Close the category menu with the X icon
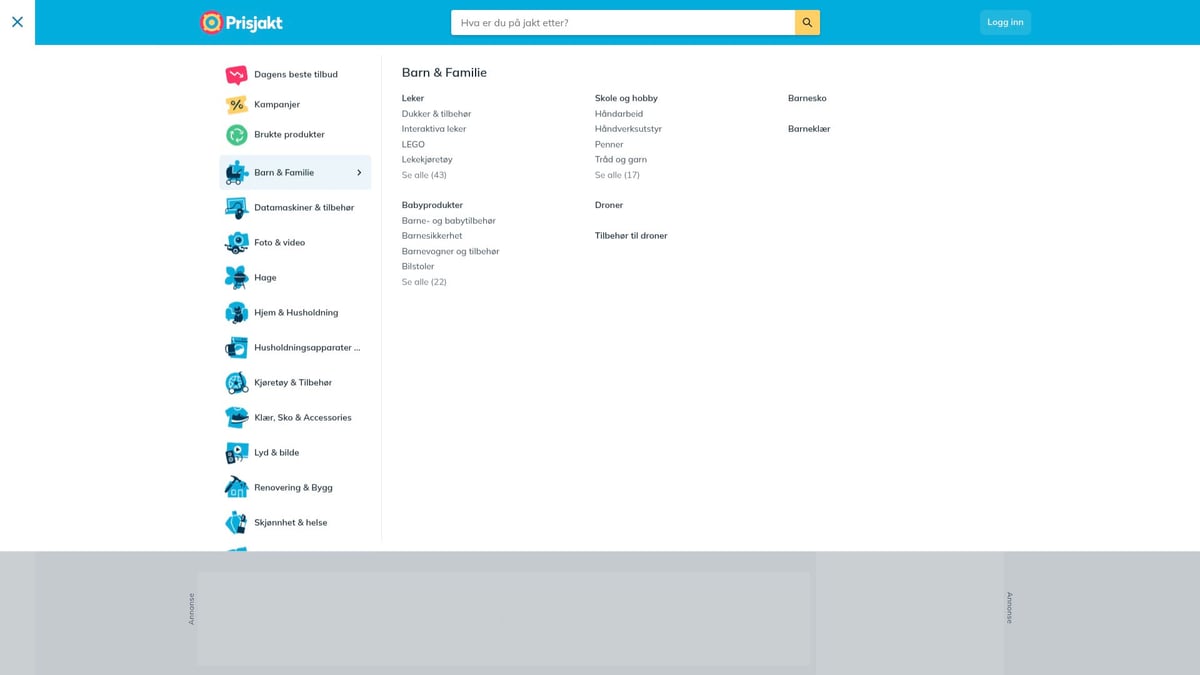The image size is (1200, 675). coord(17,21)
